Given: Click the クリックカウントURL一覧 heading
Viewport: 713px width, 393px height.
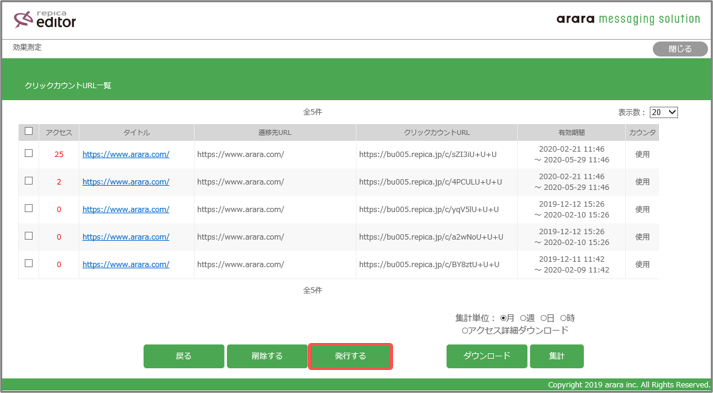Looking at the screenshot, I should pyautogui.click(x=68, y=86).
